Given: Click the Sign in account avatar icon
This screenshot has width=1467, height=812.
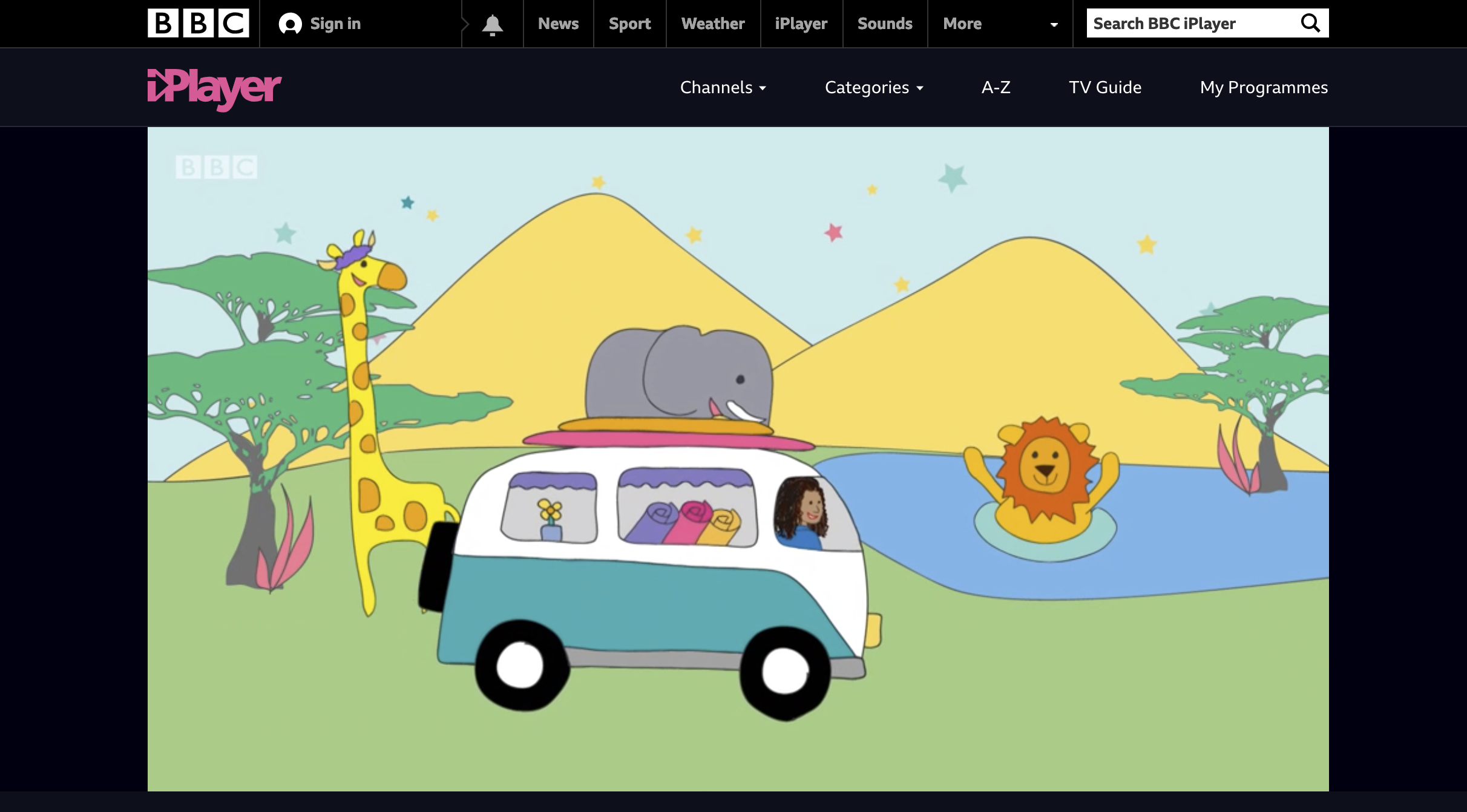Looking at the screenshot, I should coord(290,24).
